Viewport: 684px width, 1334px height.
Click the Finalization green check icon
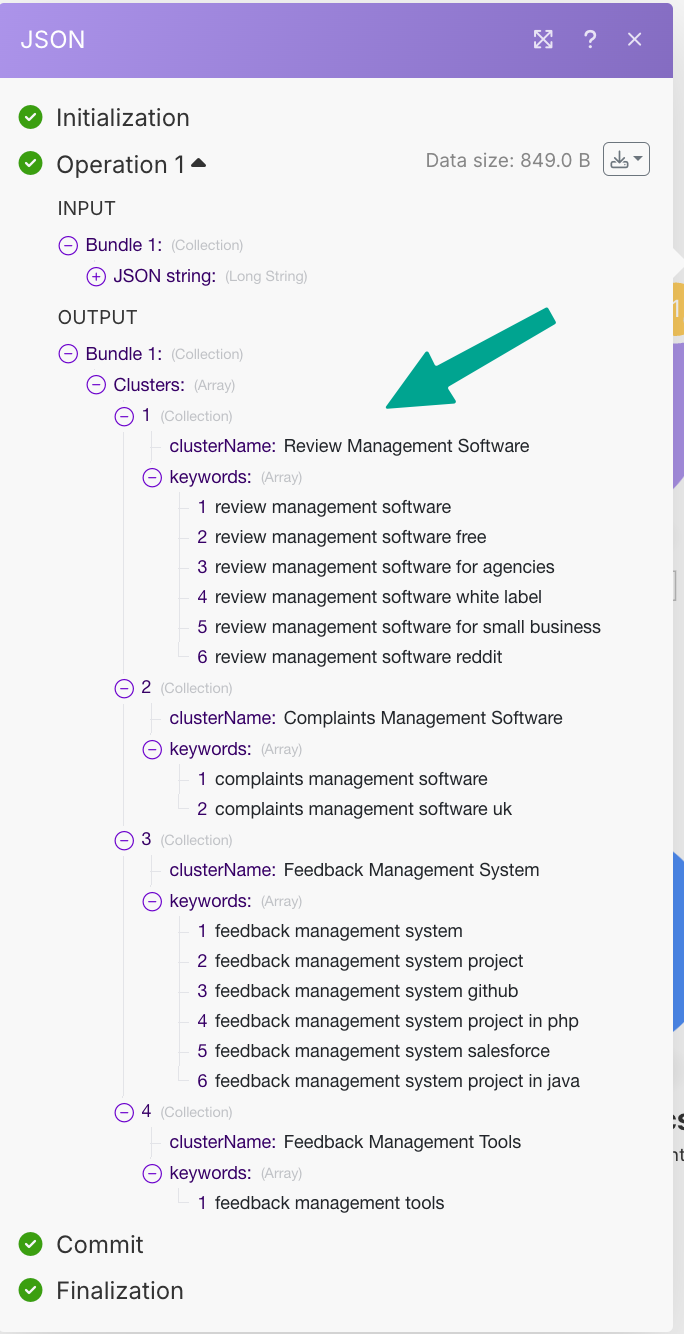click(31, 1290)
